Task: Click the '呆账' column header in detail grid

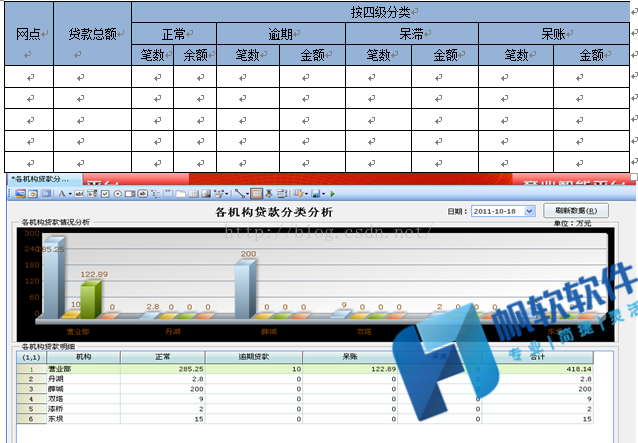Action: pos(350,357)
